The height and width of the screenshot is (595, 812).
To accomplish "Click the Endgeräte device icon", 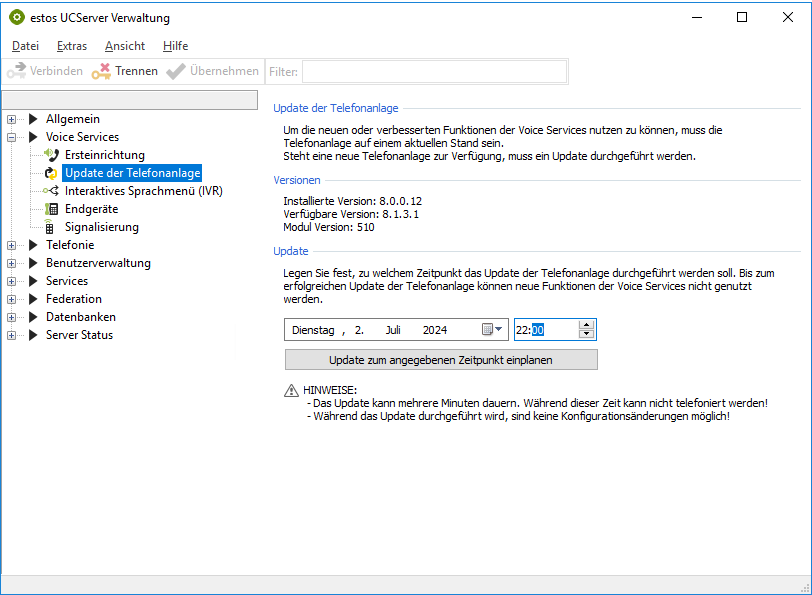I will (52, 209).
